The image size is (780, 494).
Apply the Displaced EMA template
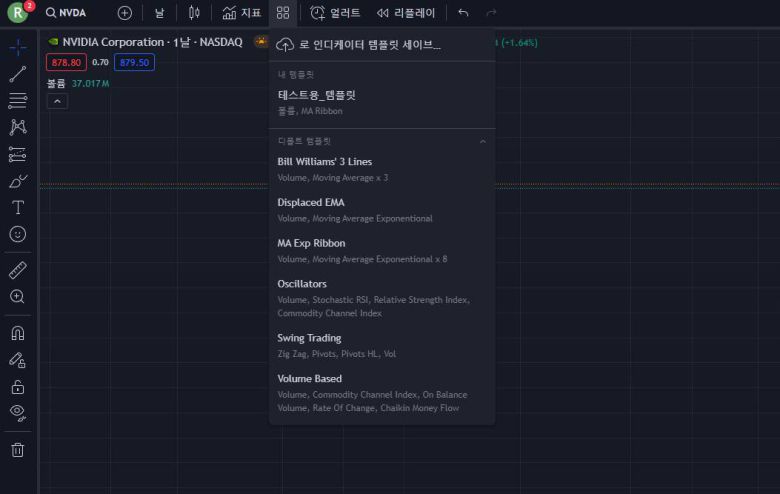click(382, 210)
